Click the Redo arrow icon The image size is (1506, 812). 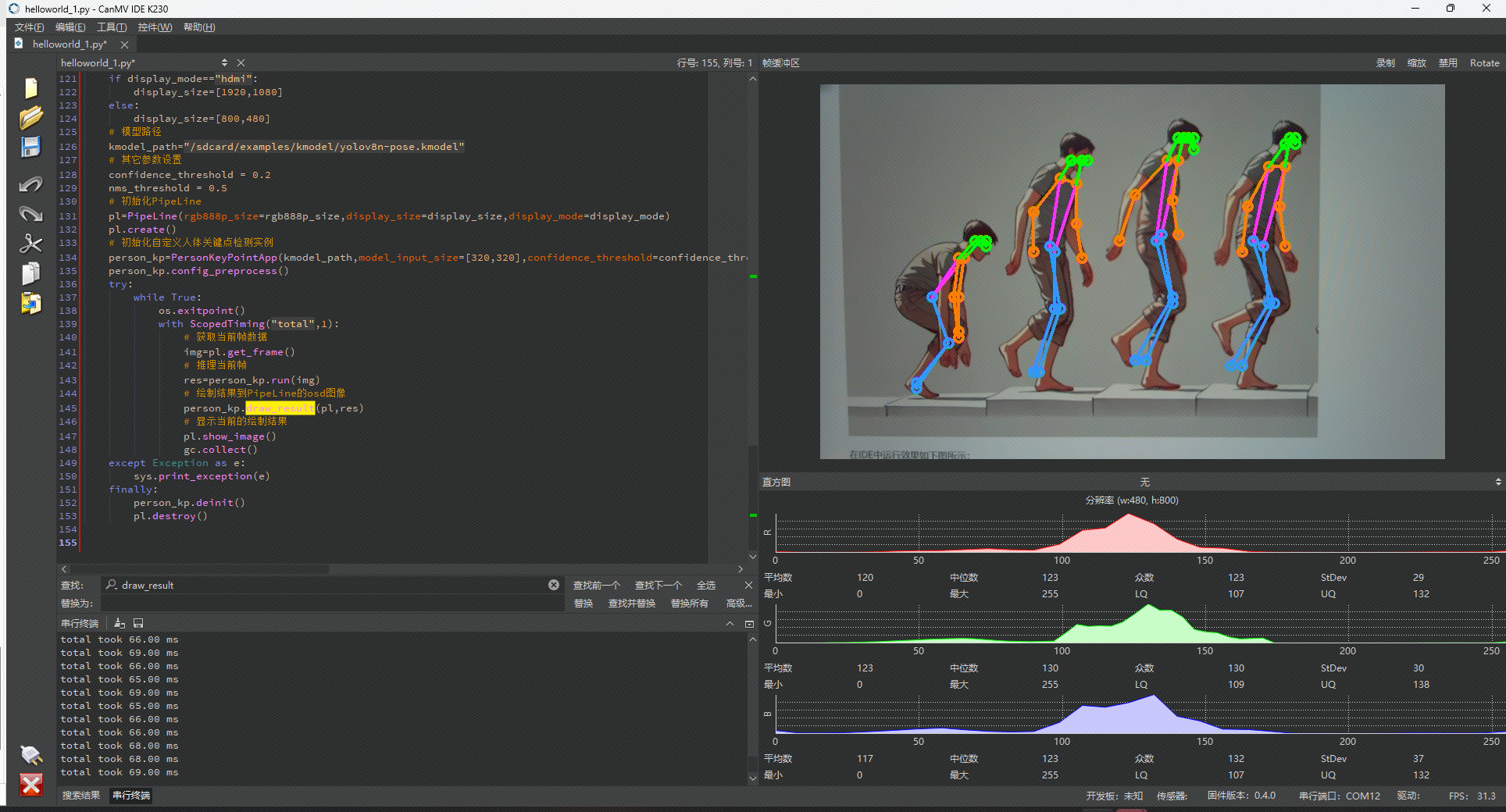pyautogui.click(x=30, y=214)
